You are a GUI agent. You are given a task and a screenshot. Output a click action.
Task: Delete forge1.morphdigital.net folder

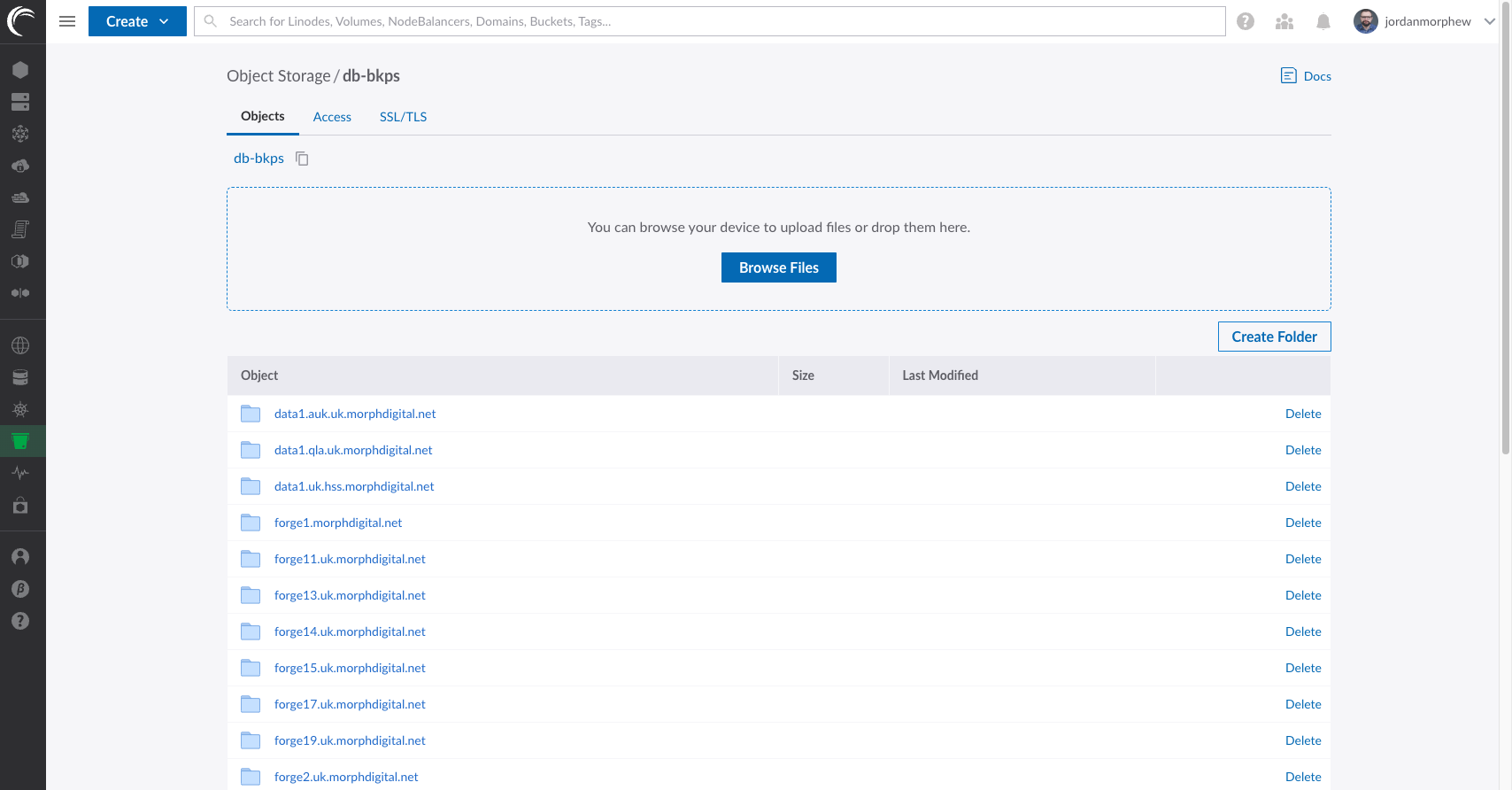pos(1303,523)
